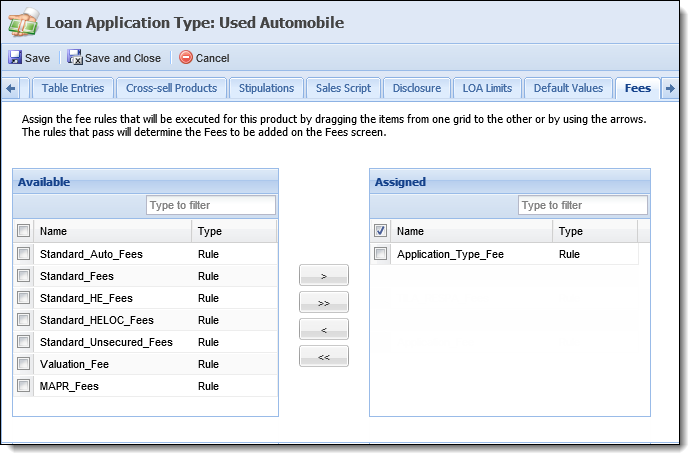Image resolution: width=695 pixels, height=460 pixels.
Task: Select the Standard_Fees row name
Action: click(x=77, y=276)
